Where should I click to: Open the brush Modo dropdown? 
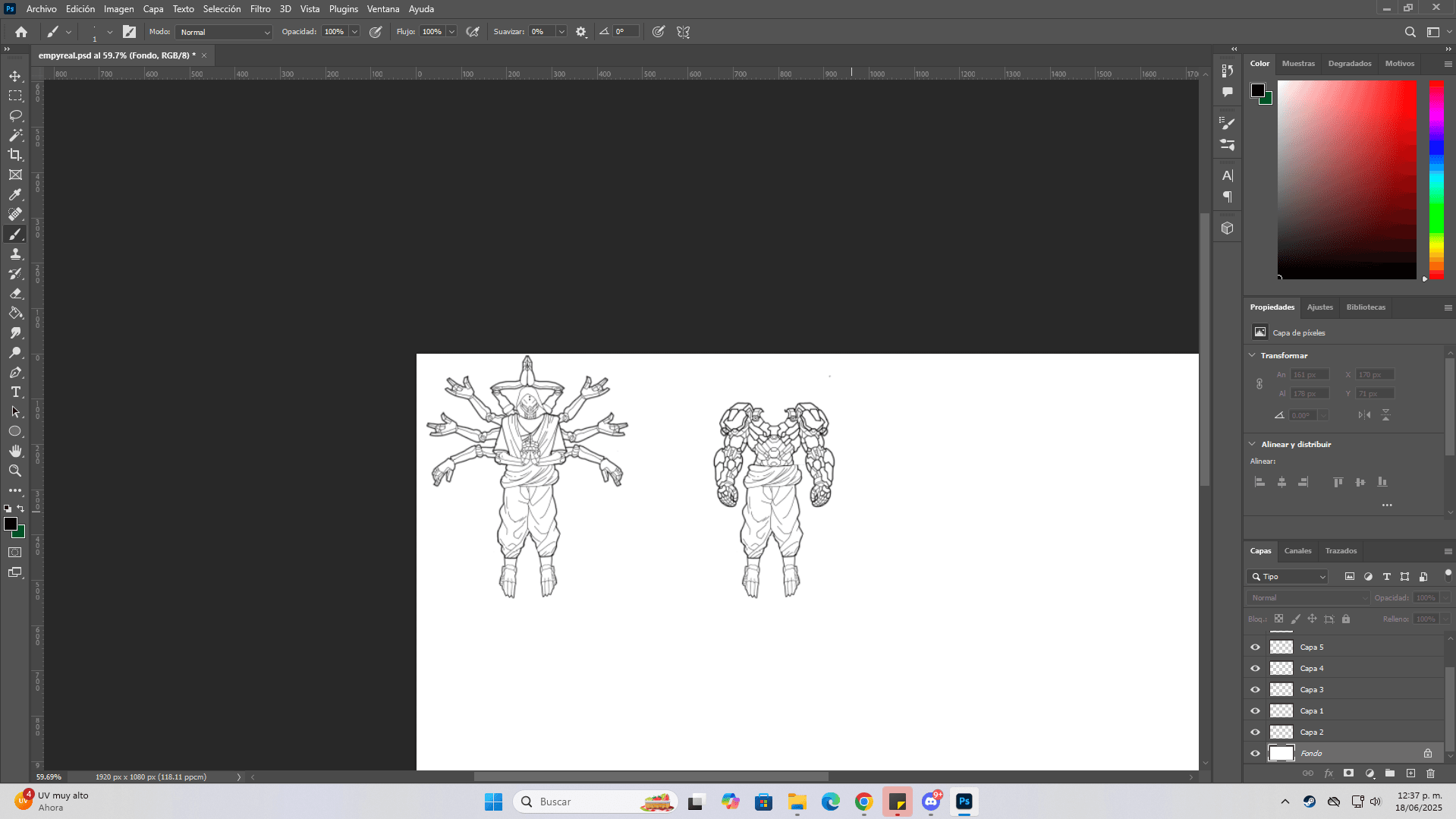coord(225,32)
